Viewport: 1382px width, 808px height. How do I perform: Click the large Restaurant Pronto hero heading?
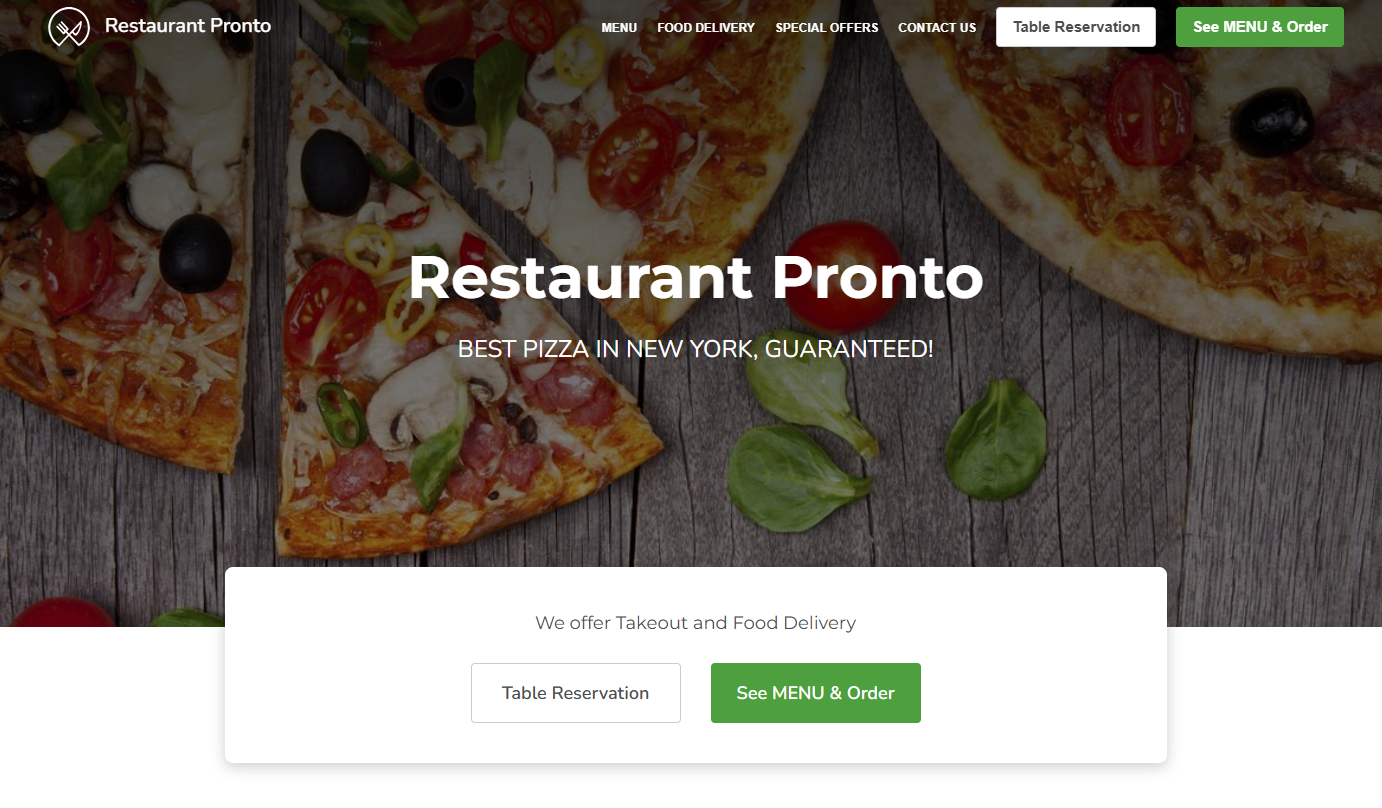pos(696,277)
